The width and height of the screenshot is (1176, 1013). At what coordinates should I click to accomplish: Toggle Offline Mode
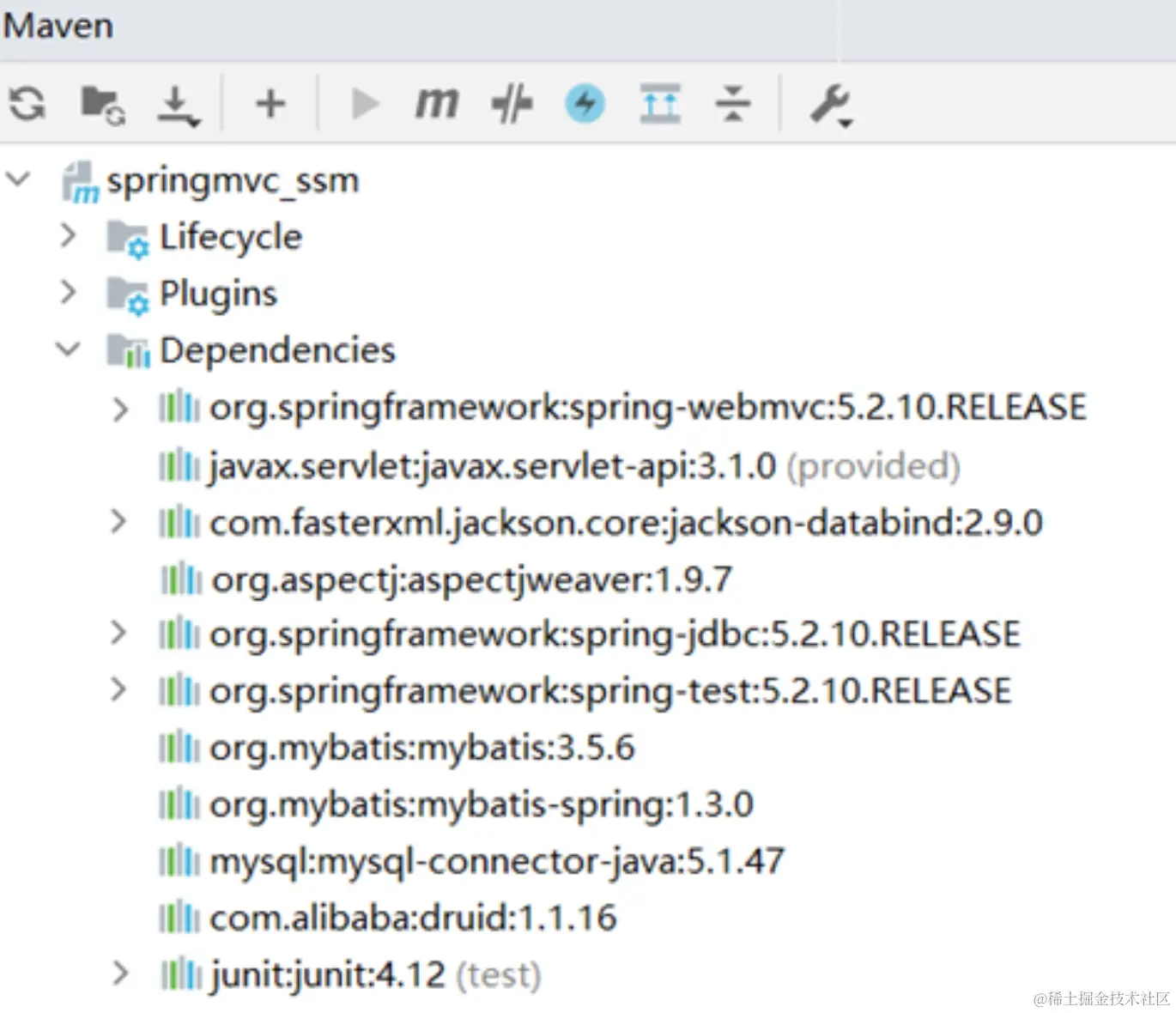[x=512, y=104]
